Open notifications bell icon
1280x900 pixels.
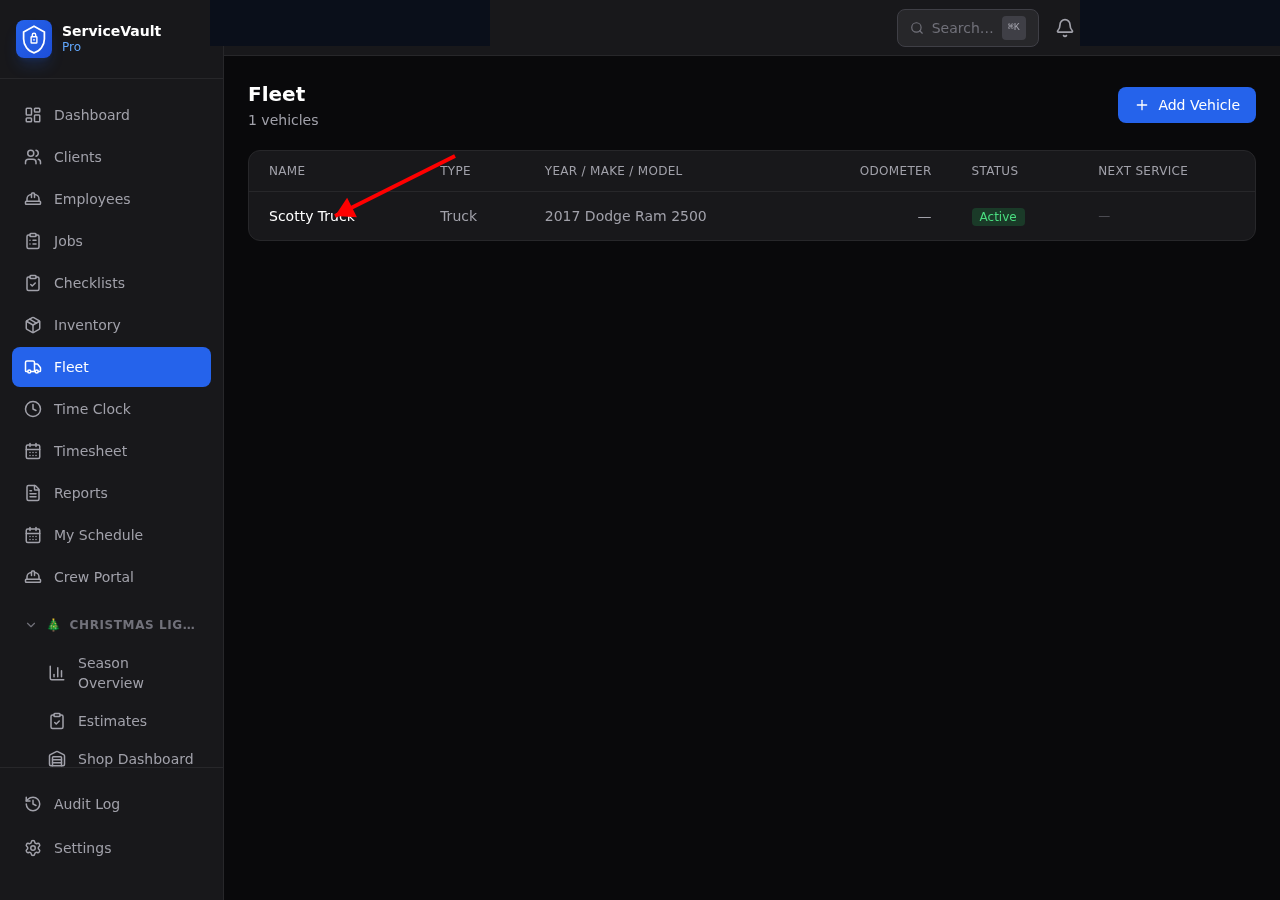coord(1065,28)
